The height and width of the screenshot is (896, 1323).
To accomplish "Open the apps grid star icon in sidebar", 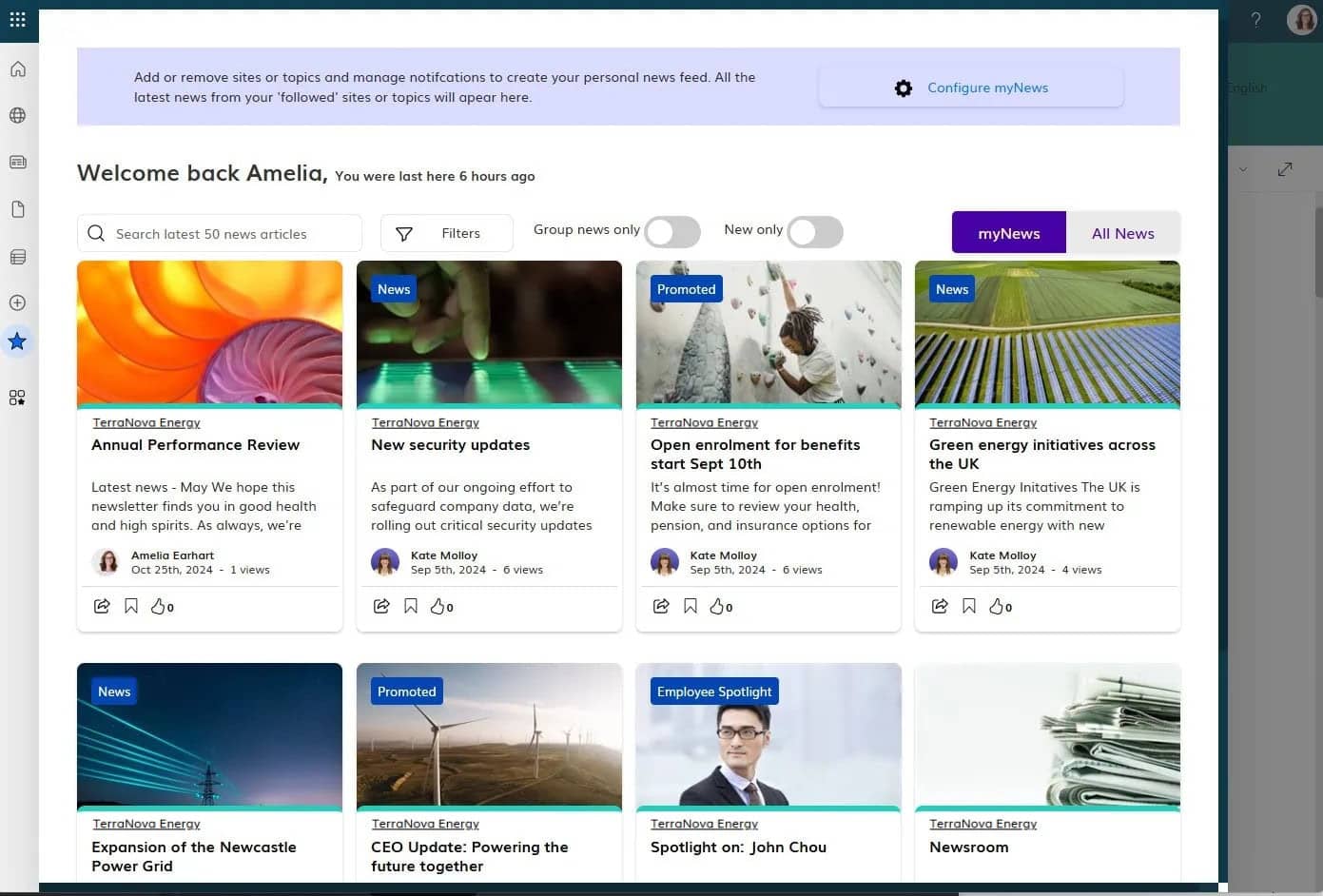I will click(18, 398).
